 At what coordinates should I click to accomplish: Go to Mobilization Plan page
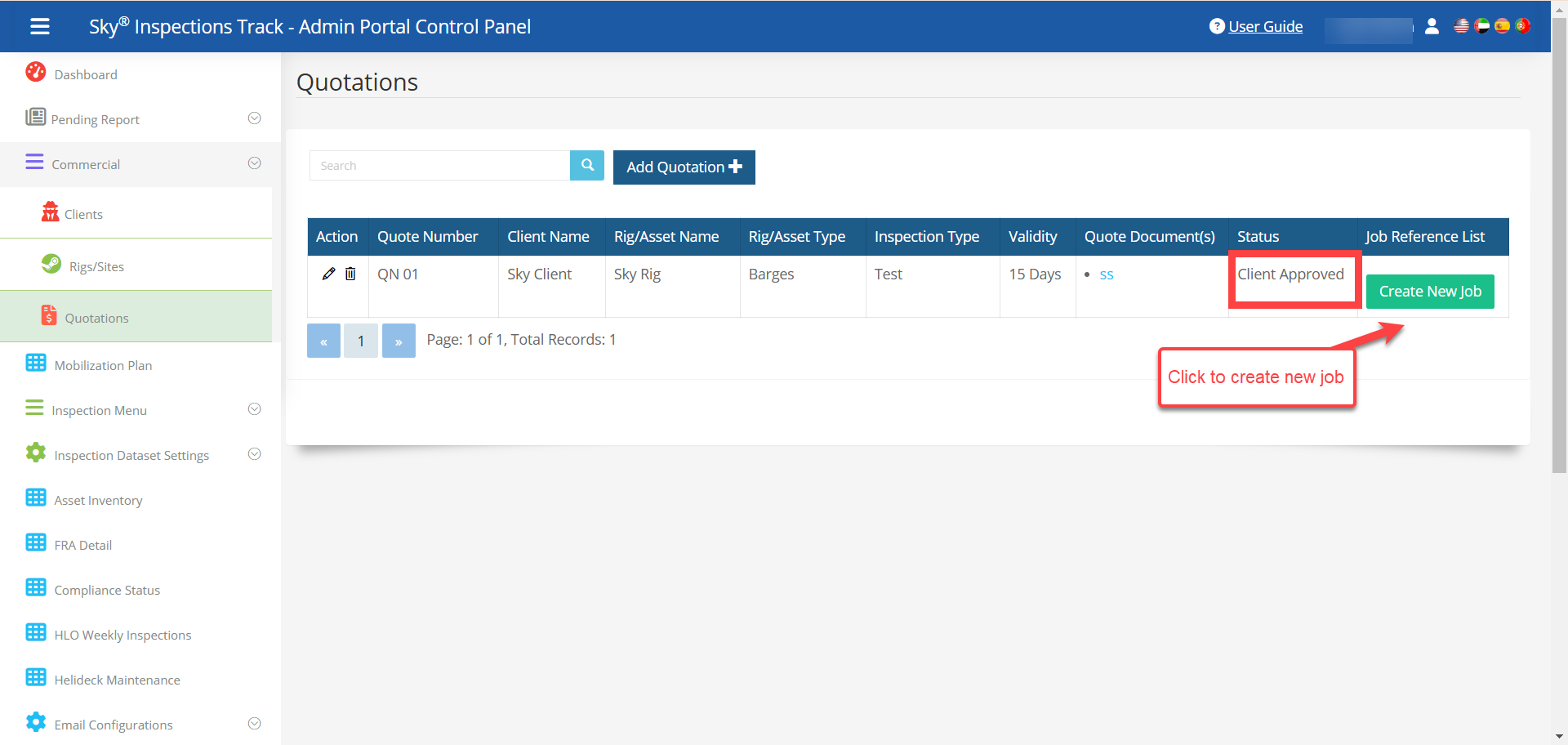click(103, 365)
